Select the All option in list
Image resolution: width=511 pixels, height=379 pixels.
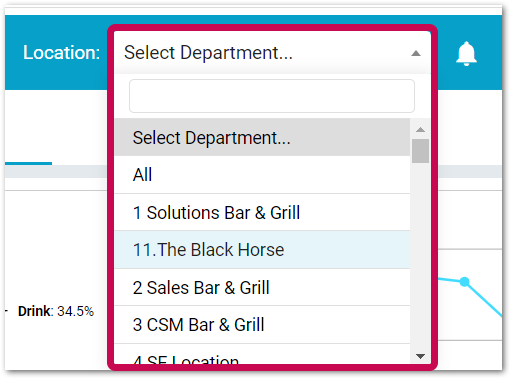point(262,175)
